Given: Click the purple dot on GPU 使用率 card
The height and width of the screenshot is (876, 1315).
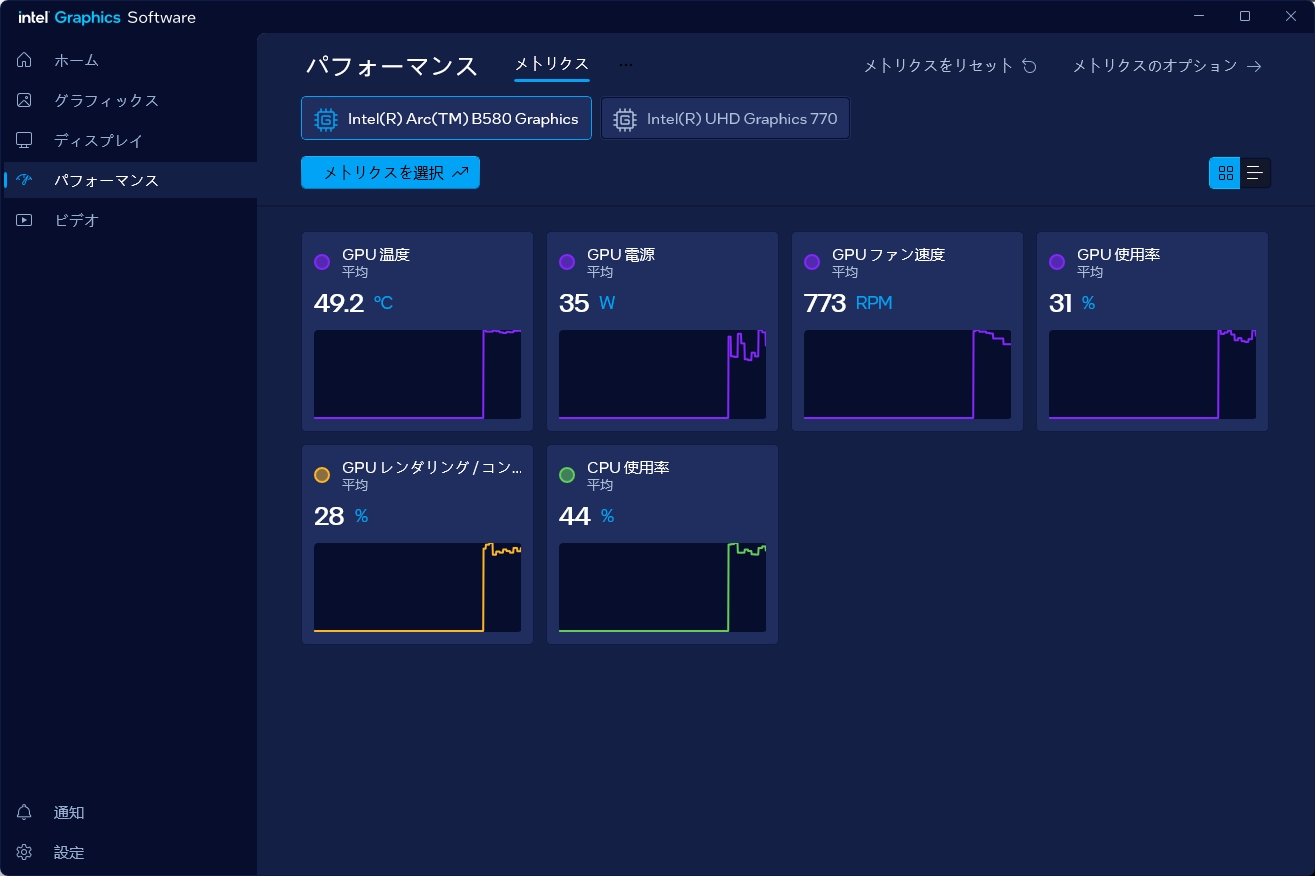Looking at the screenshot, I should (x=1057, y=262).
